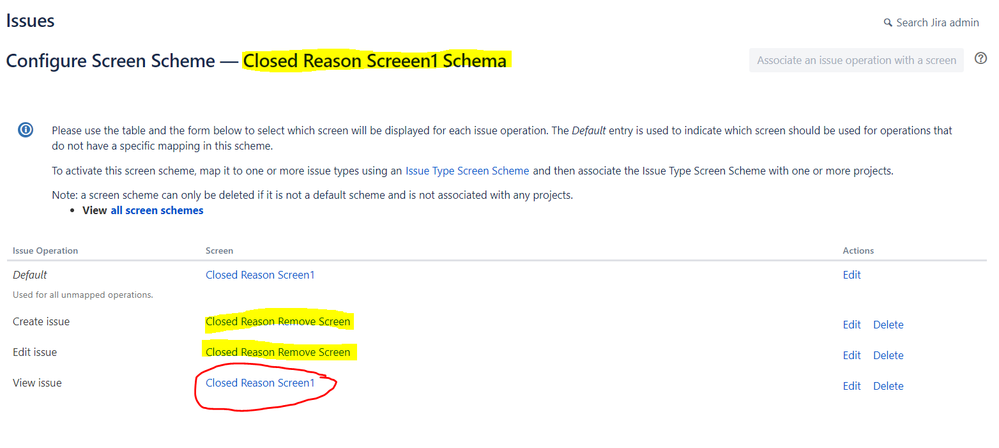The height and width of the screenshot is (448, 999).
Task: Edit the Create issue mapping
Action: (x=852, y=325)
